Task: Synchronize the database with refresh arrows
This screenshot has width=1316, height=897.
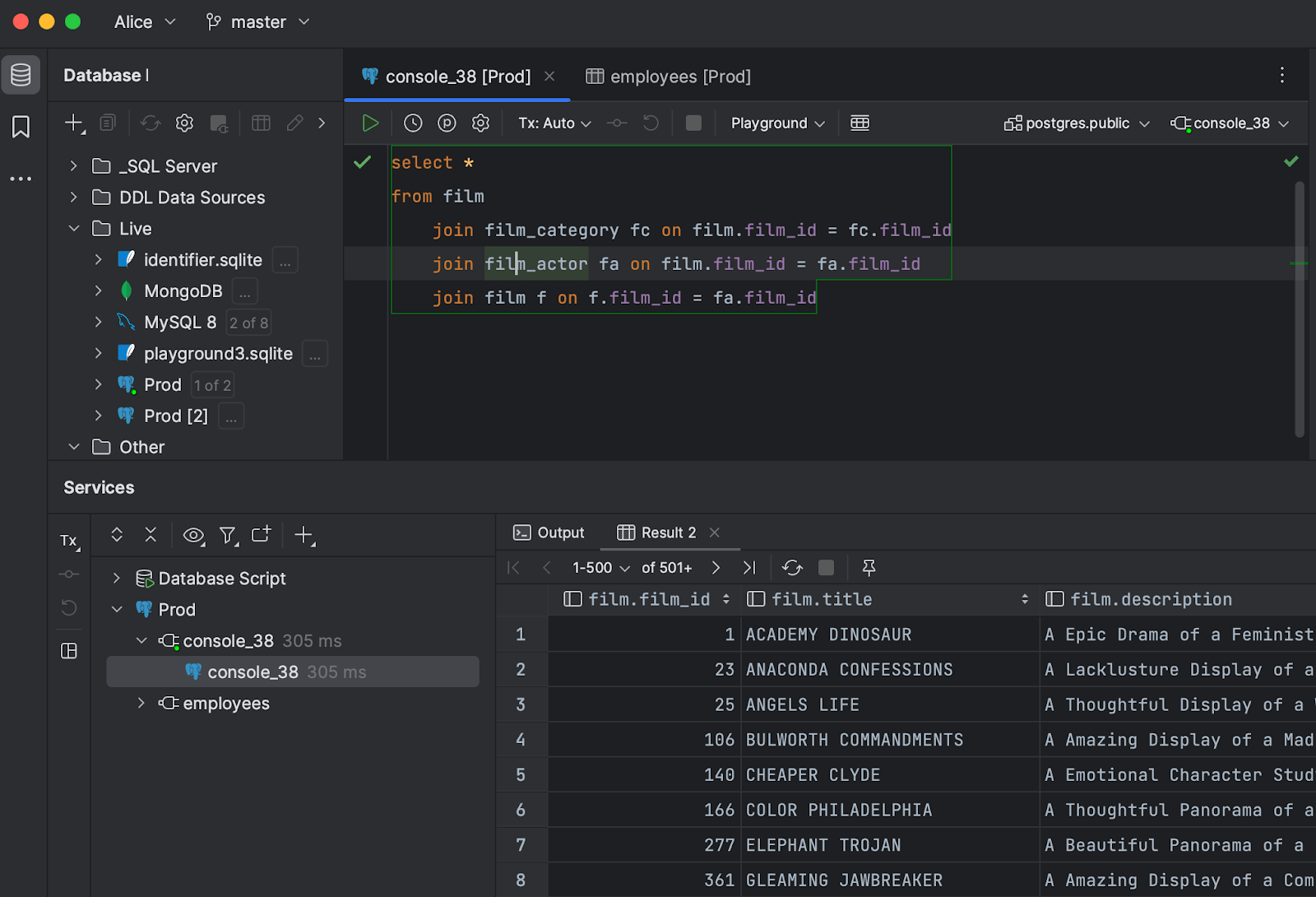Action: coord(150,122)
